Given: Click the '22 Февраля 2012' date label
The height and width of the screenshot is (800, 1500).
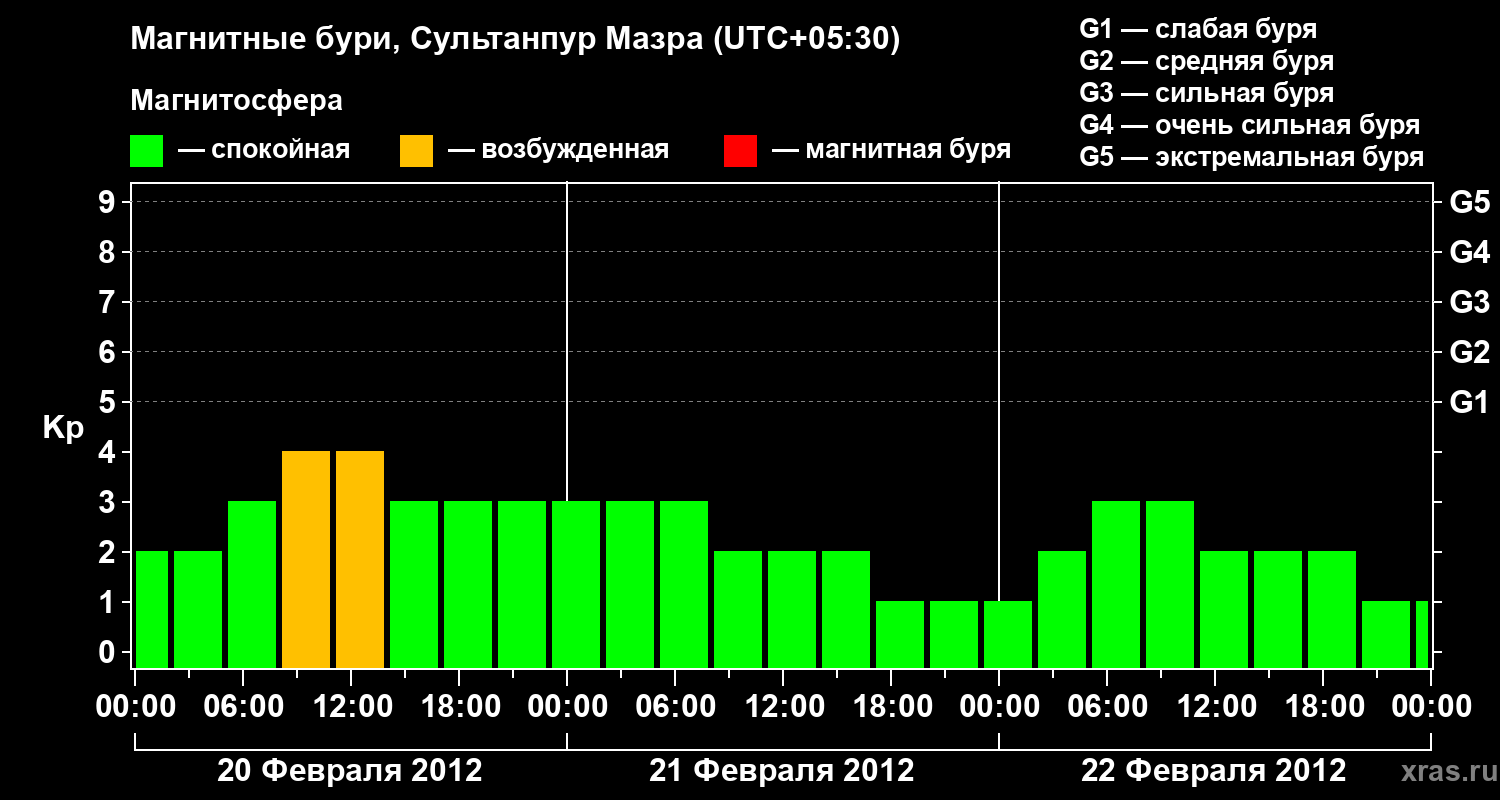Looking at the screenshot, I should (x=1214, y=770).
